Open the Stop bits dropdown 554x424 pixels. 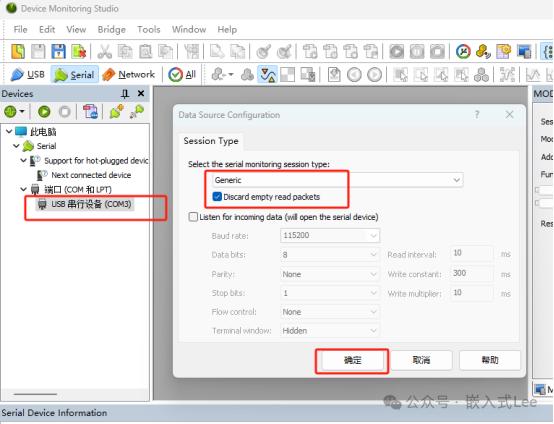click(x=330, y=293)
